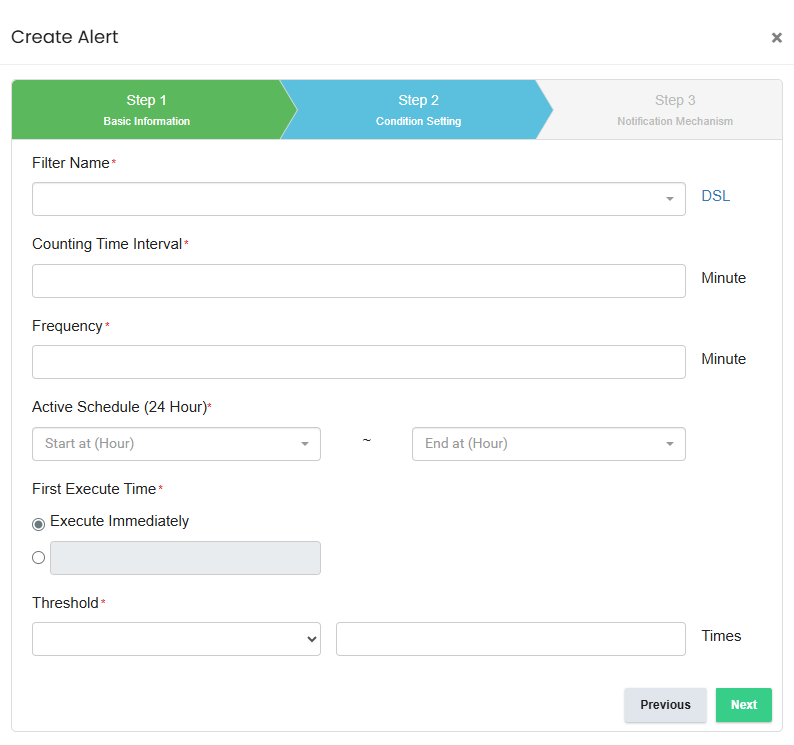
Task: Click the Threshold label
Action: (x=65, y=603)
